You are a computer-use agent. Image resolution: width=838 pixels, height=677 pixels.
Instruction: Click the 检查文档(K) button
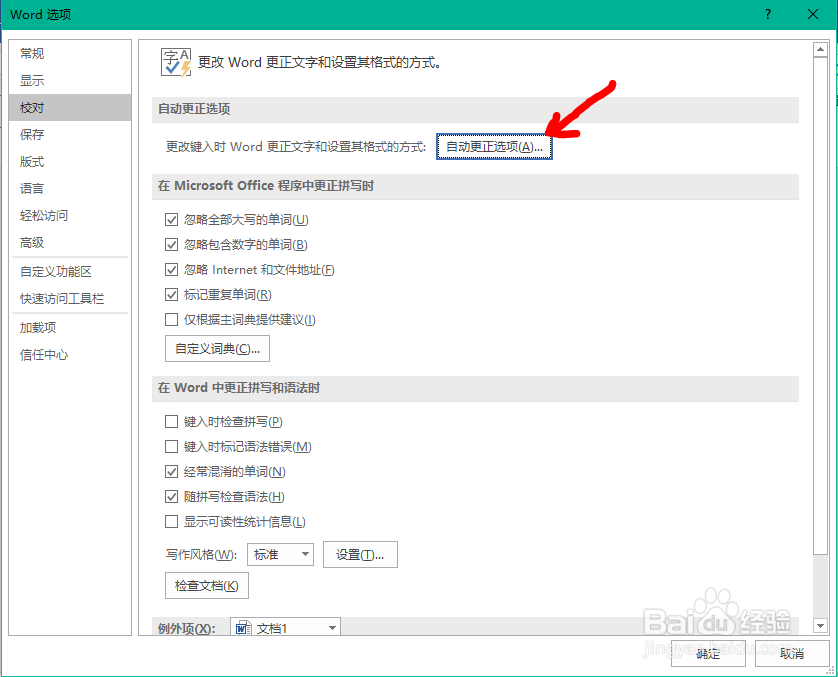tap(207, 586)
